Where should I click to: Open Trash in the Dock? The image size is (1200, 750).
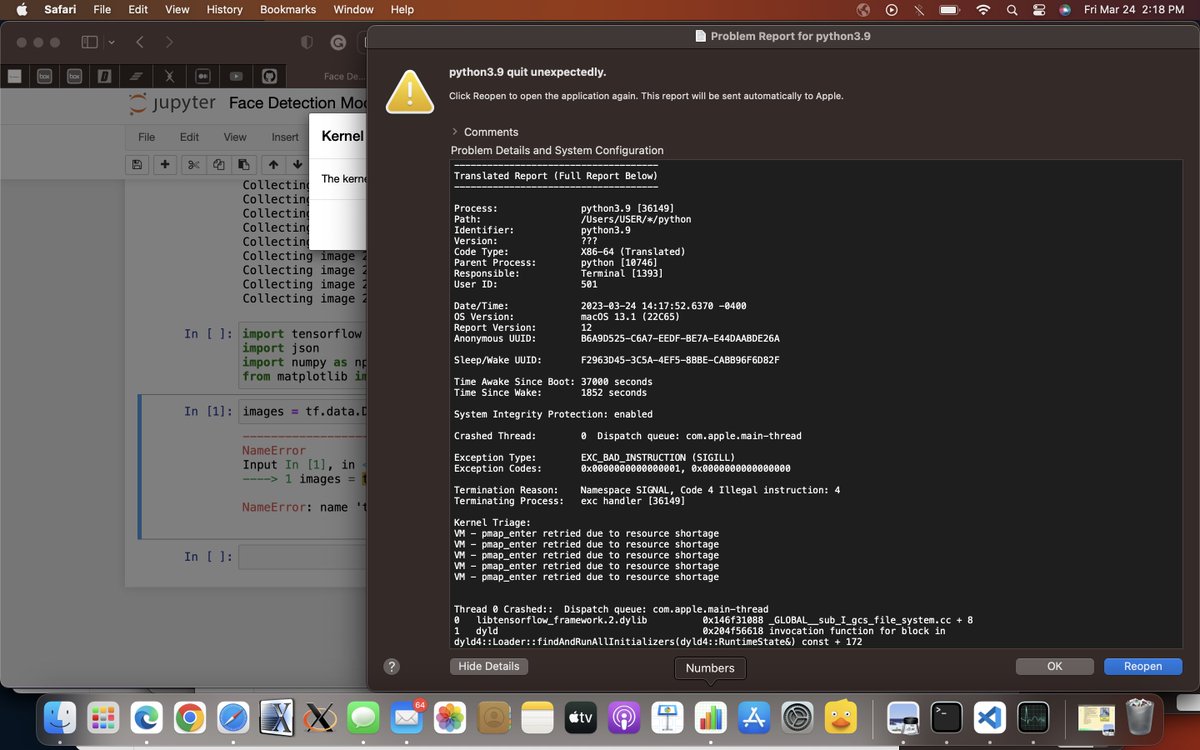pyautogui.click(x=1139, y=716)
